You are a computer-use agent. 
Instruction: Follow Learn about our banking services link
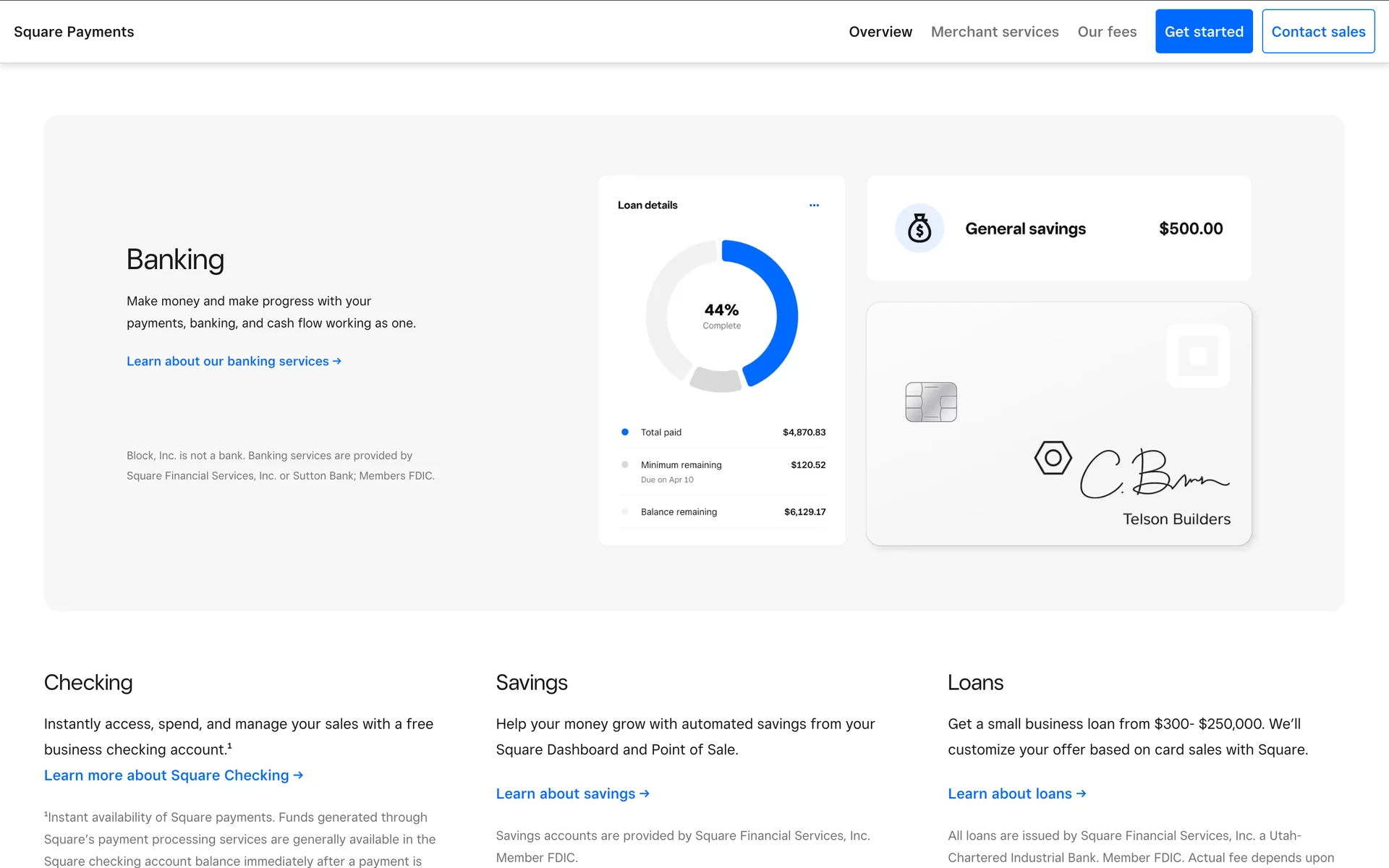[234, 361]
